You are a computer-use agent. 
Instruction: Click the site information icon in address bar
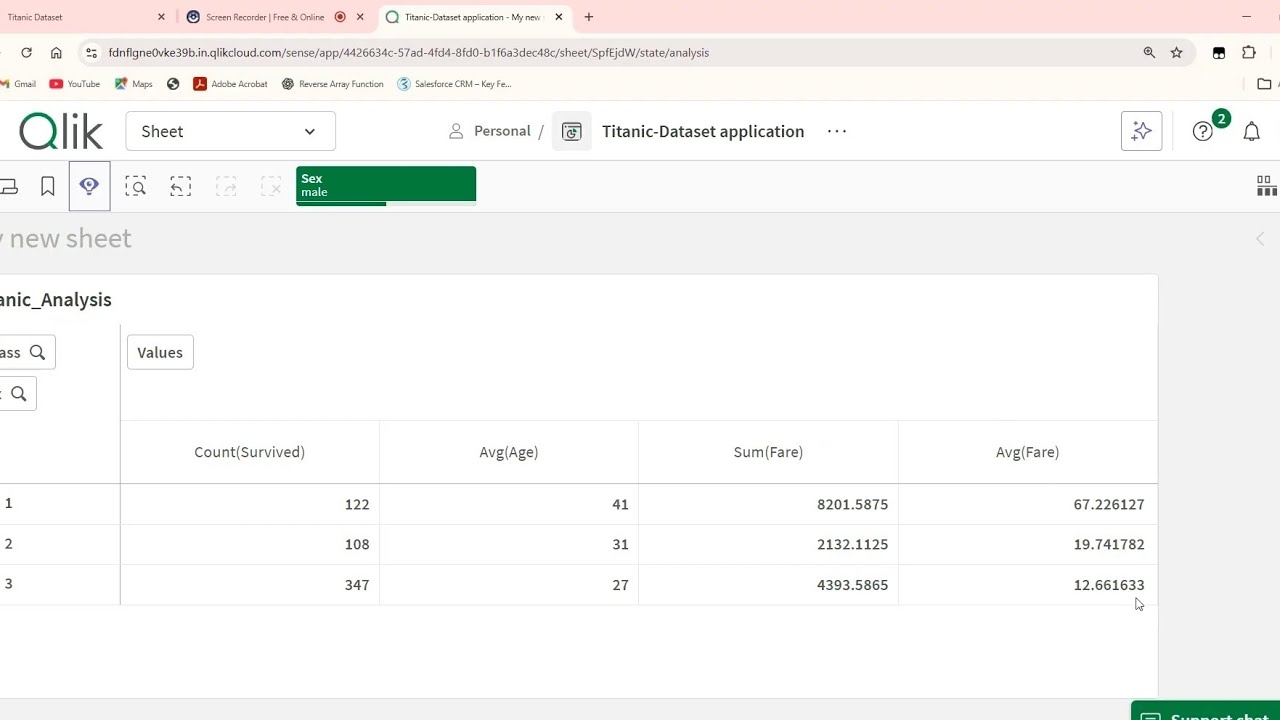tap(91, 53)
